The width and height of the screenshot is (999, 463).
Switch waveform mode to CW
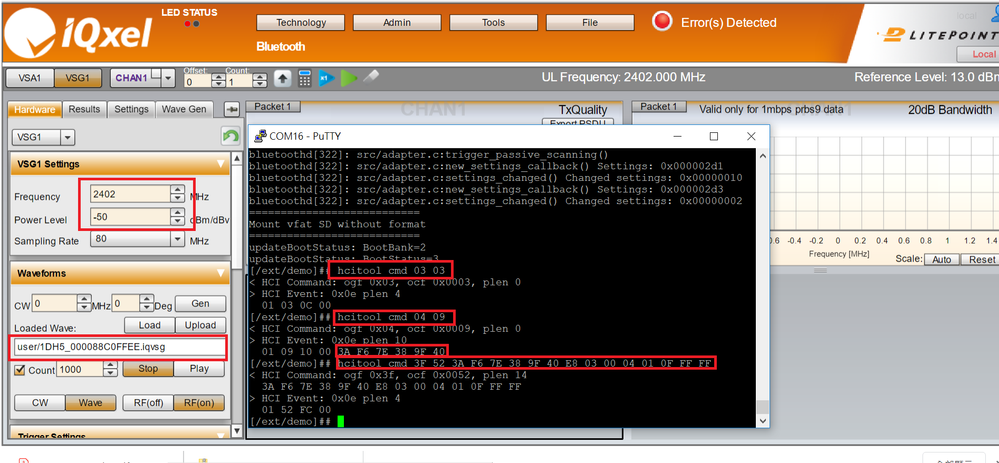40,402
